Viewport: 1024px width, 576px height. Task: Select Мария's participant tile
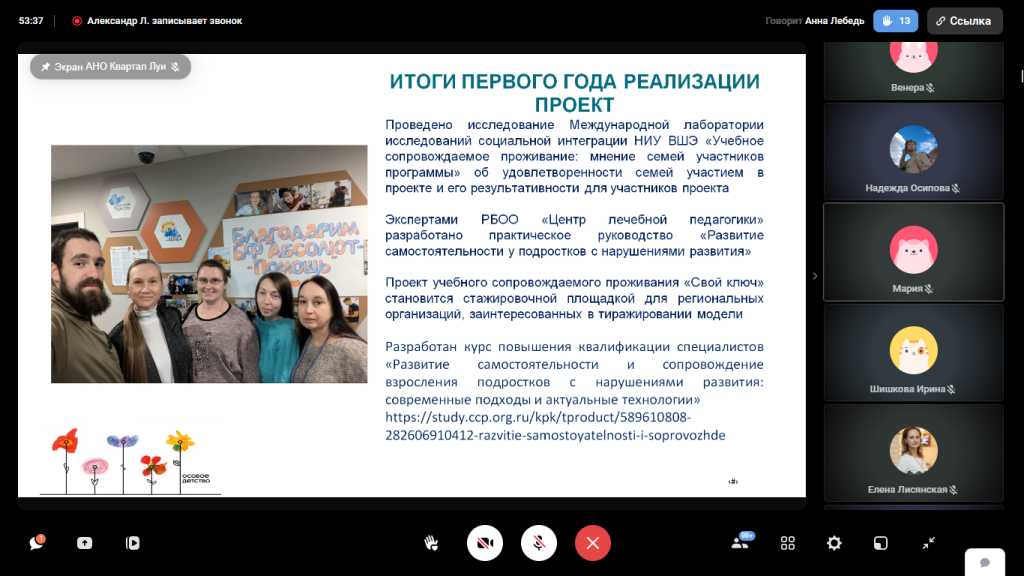tap(913, 251)
